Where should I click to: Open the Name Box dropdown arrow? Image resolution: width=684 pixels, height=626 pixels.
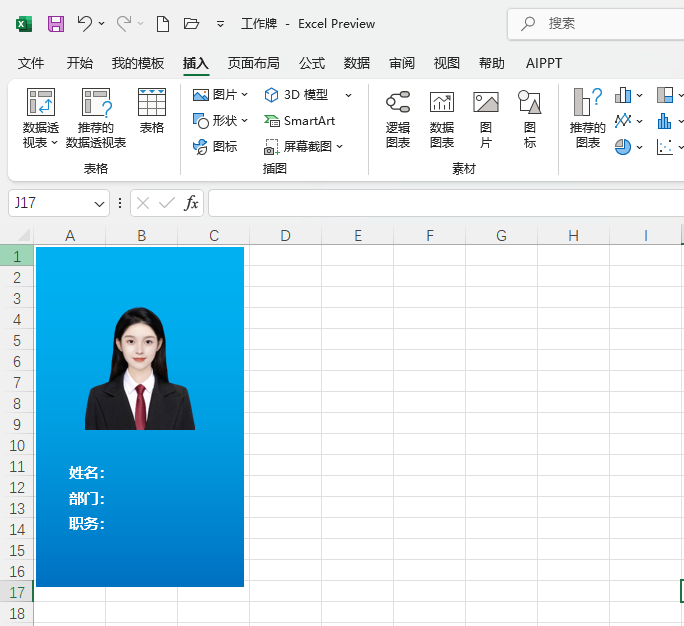coord(99,203)
